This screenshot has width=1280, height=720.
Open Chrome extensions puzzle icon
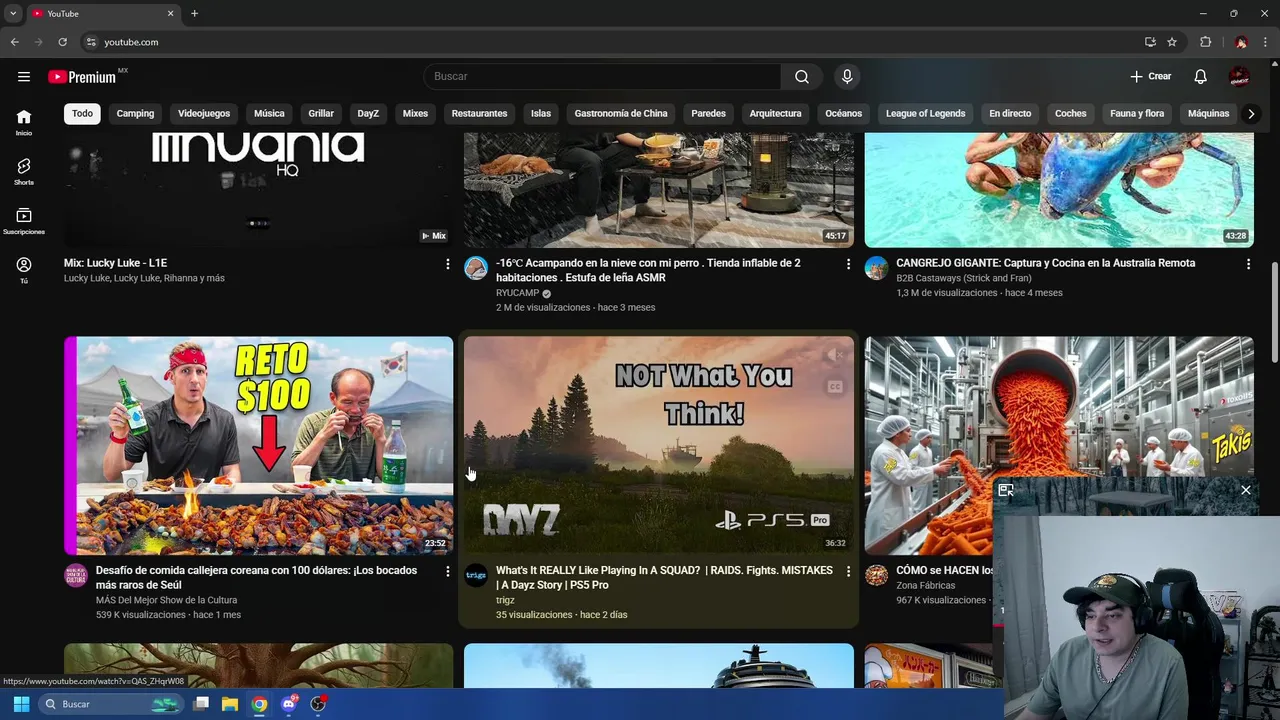point(1205,42)
